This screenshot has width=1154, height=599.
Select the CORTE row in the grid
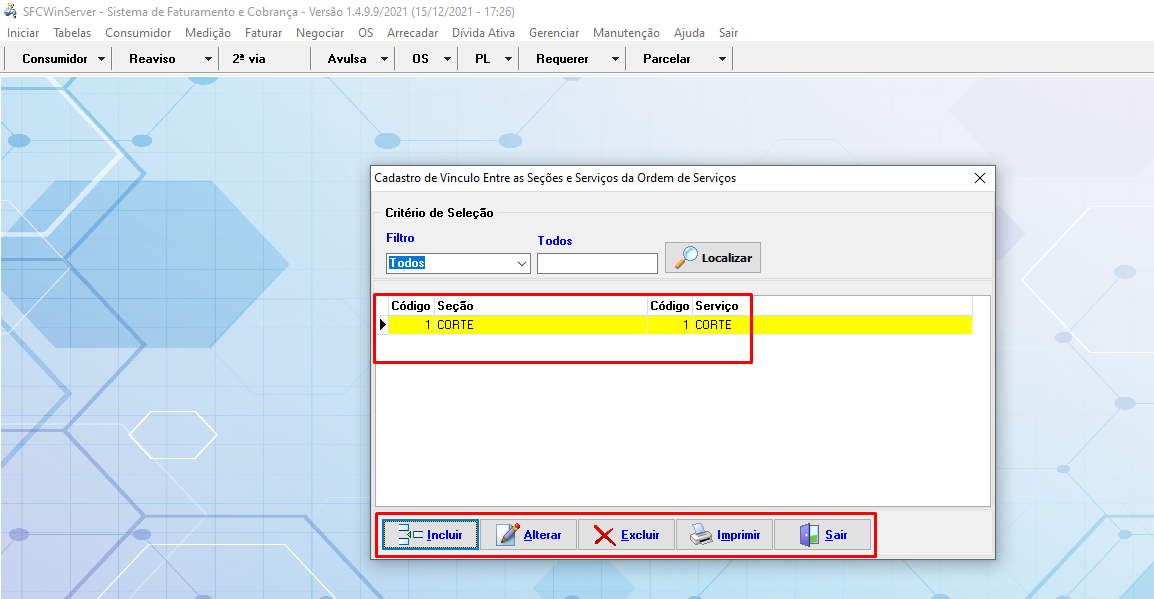540,325
